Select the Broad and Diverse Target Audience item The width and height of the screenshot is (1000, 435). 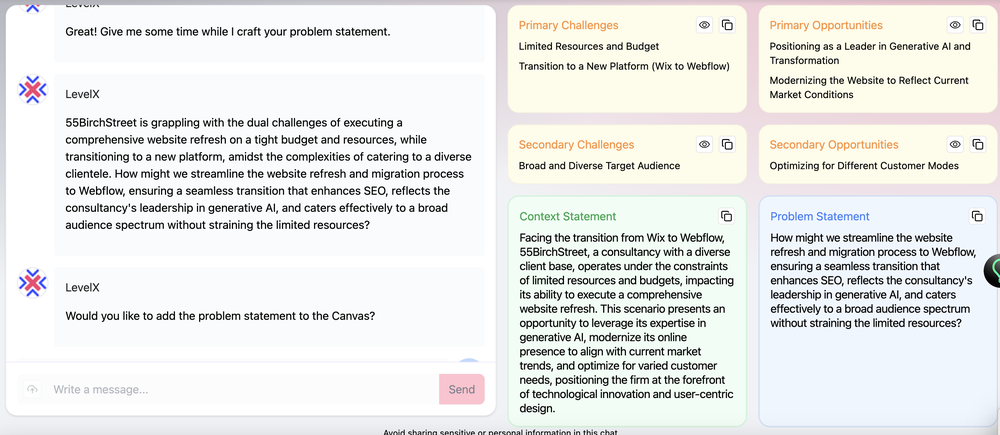599,166
